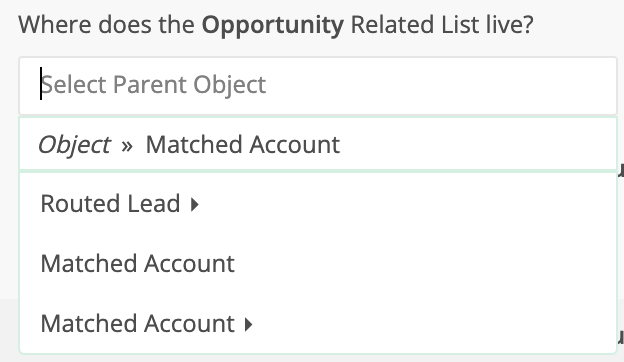
Task: Click the Related List live question text
Action: [442, 25]
